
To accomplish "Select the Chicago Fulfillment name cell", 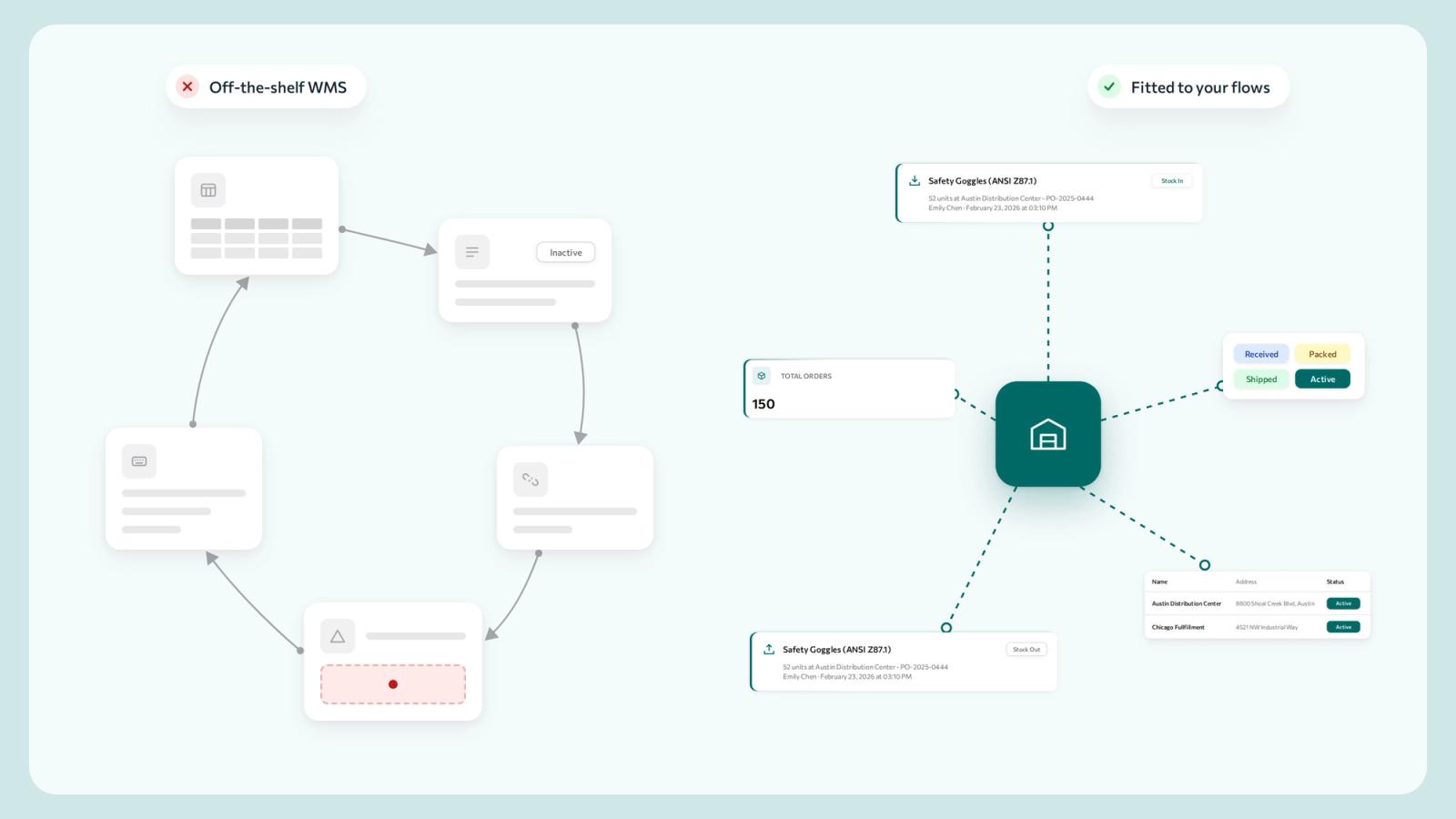I will 1178,627.
